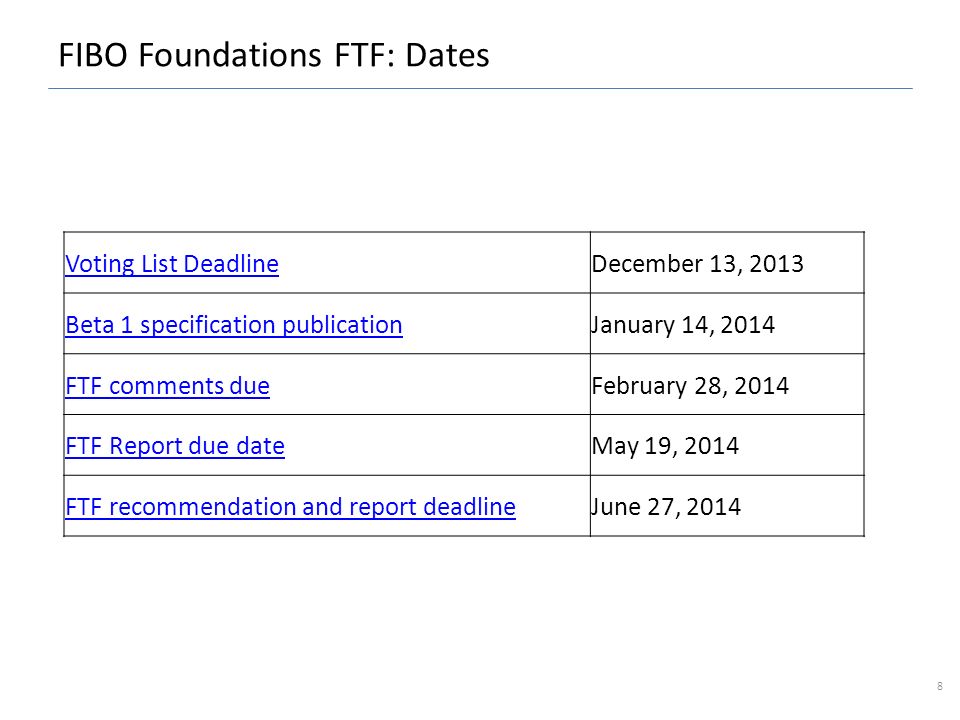Select the December 13, 2013 date cell
This screenshot has height=720, width=960.
(x=727, y=263)
